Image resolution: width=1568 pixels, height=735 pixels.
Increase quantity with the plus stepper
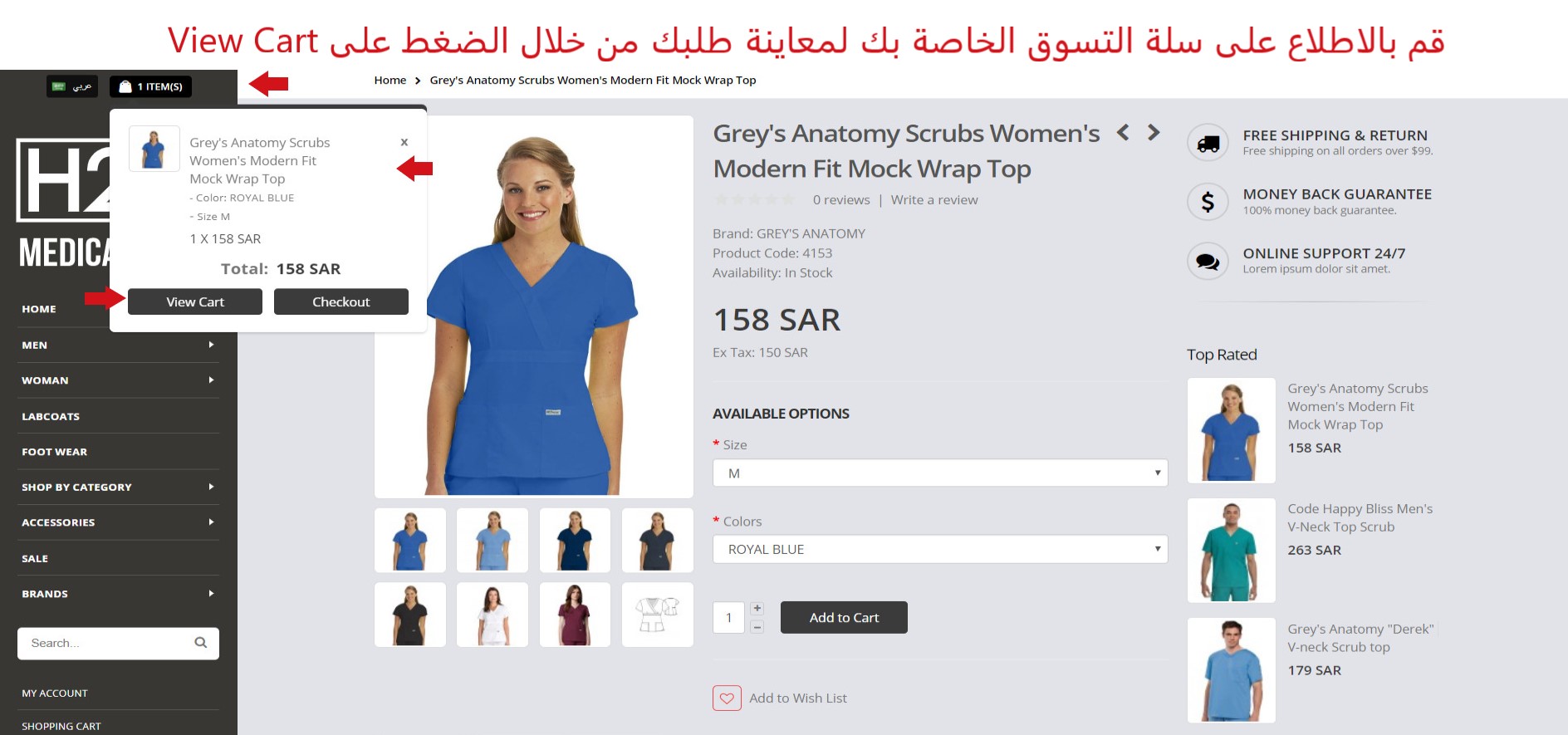757,609
